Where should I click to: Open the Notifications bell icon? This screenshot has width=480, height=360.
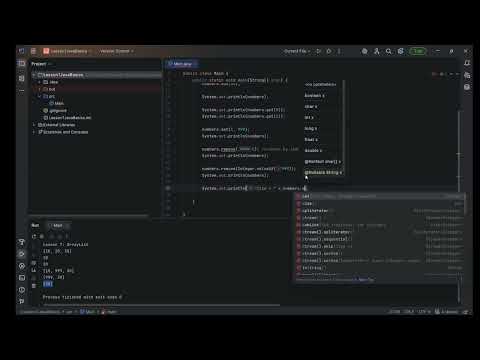[467, 63]
